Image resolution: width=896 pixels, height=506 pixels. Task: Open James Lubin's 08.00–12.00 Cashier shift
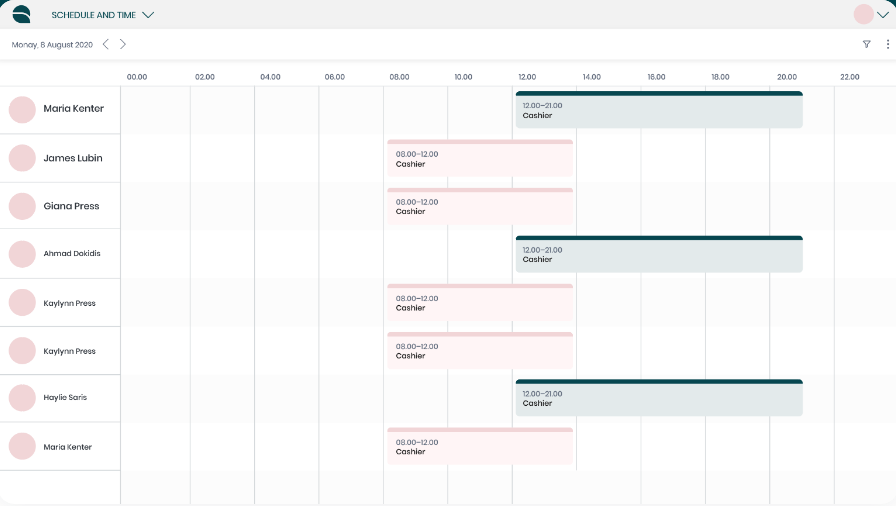tap(480, 159)
